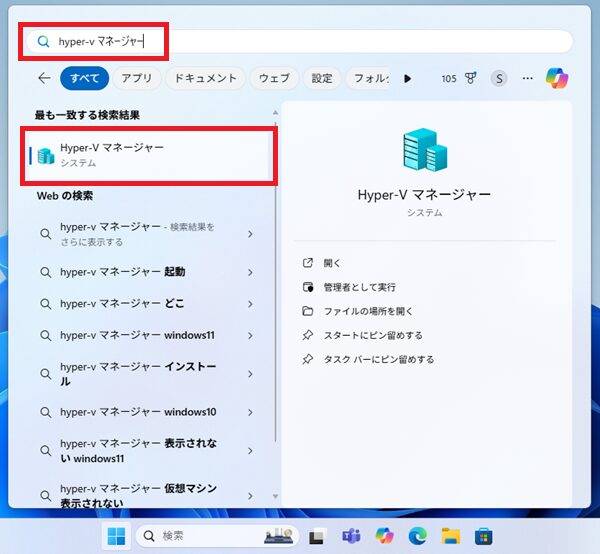Click the open icon beside 開く
This screenshot has height=554, width=600.
point(308,263)
